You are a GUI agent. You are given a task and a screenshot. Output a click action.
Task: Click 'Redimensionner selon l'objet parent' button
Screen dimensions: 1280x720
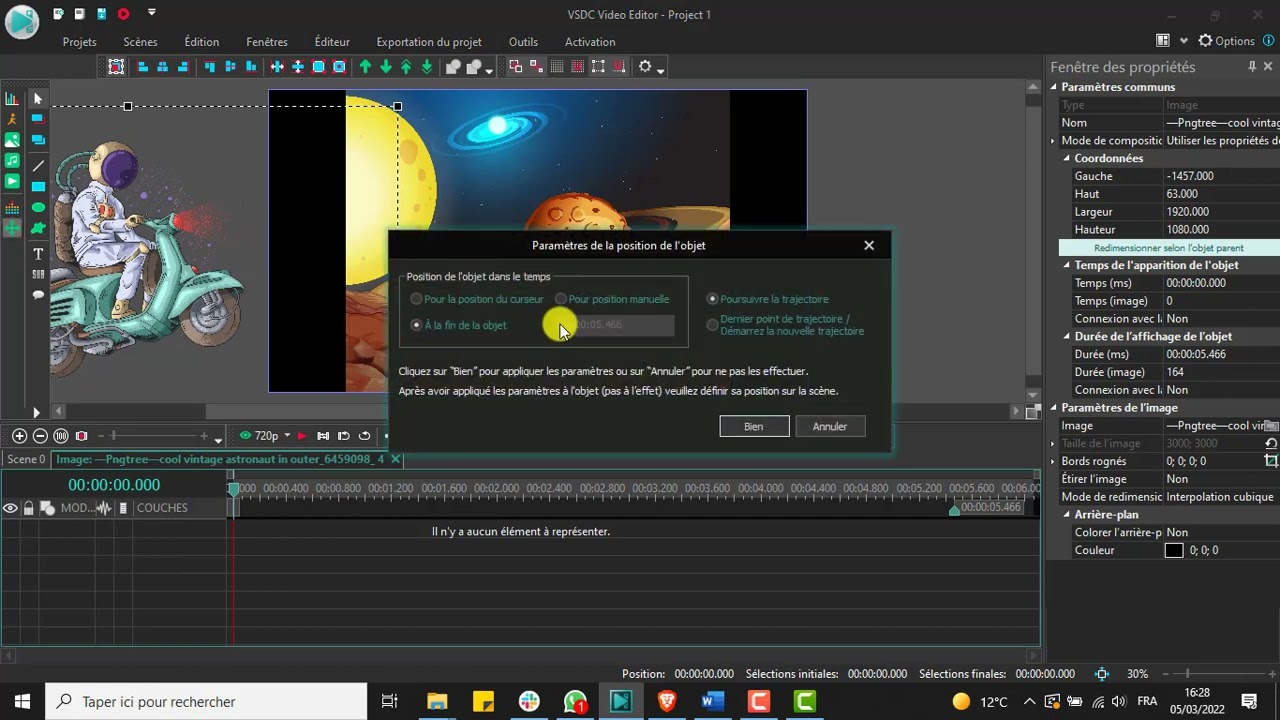pos(1169,248)
